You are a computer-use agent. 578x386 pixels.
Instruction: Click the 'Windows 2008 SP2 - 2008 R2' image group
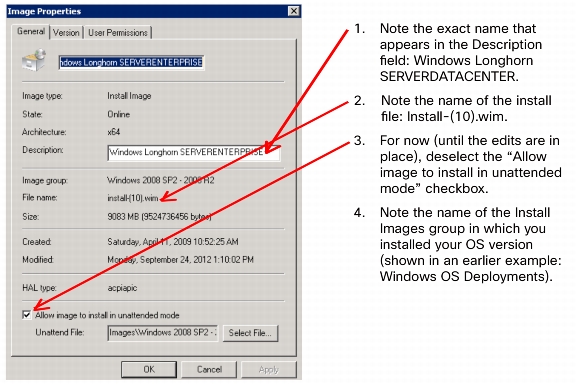(161, 180)
